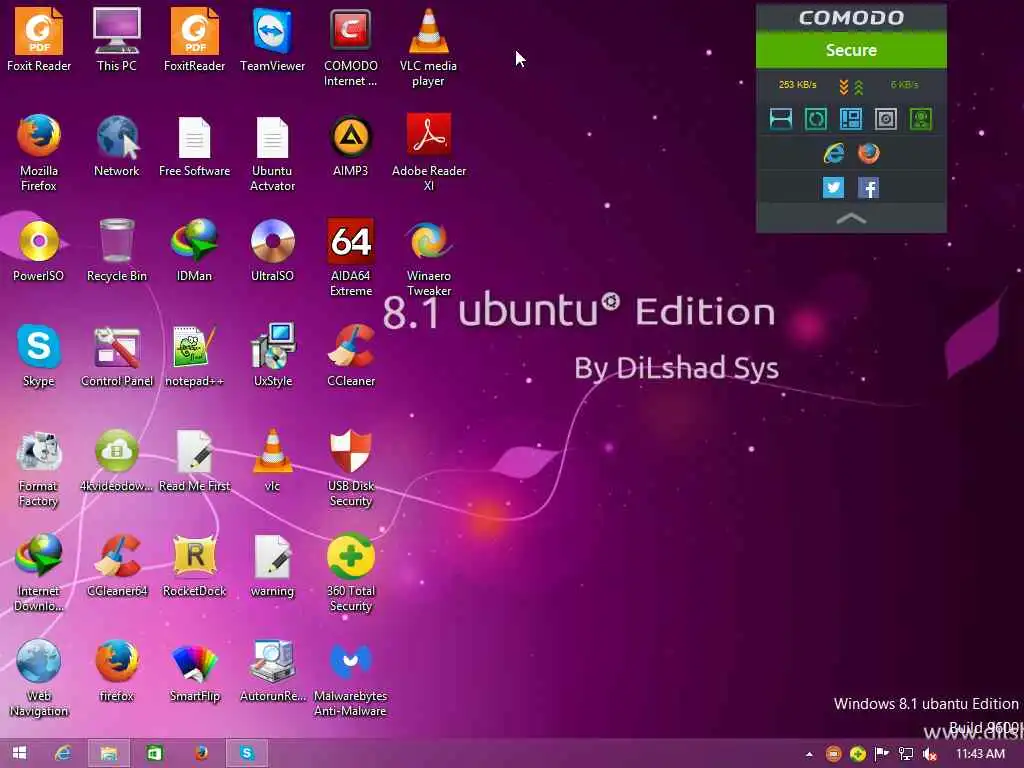Launch CCleaner desktop icon
This screenshot has width=1024, height=768.
[351, 355]
